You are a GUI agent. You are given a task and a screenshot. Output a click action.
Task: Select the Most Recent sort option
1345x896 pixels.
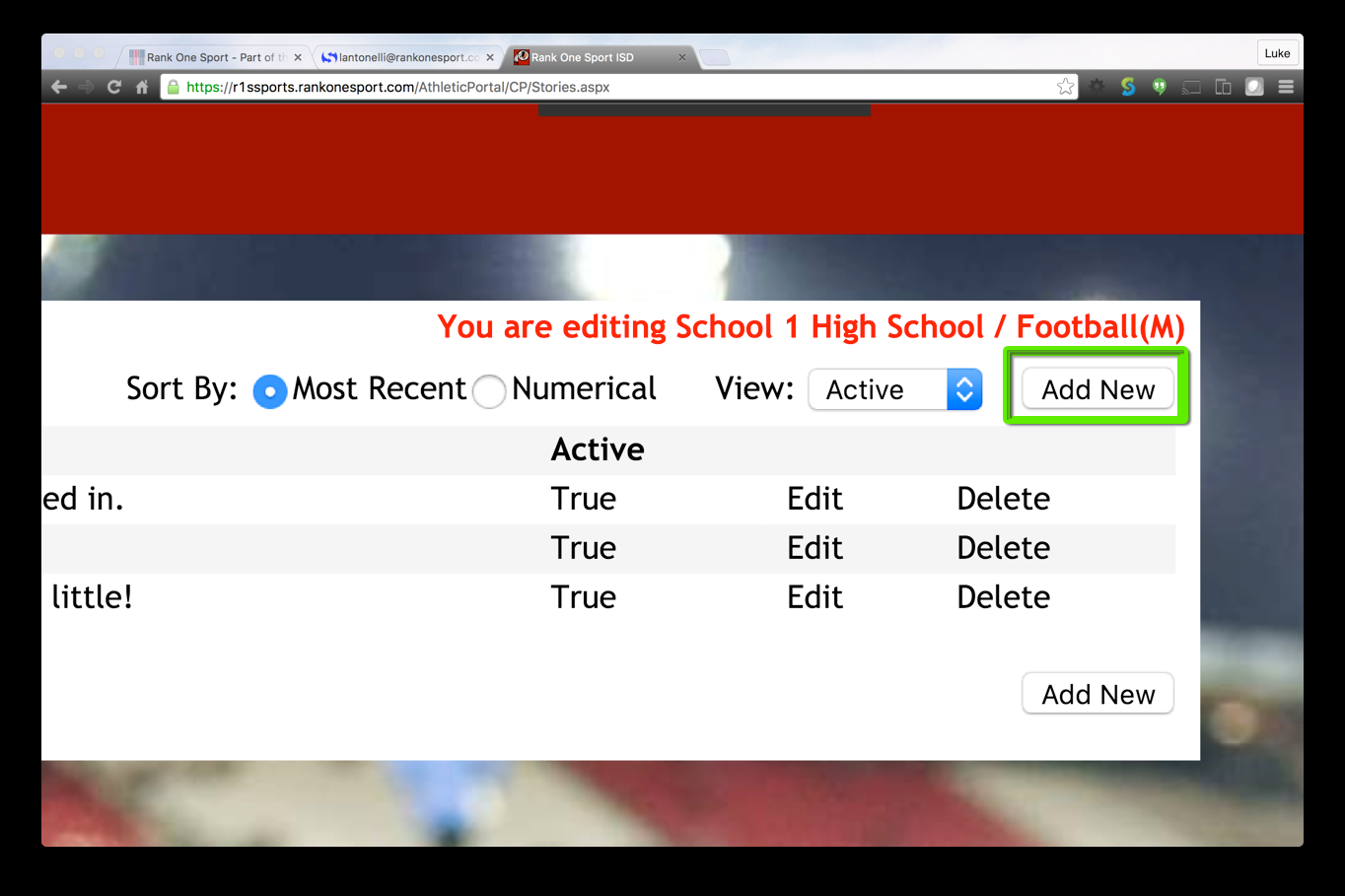(x=270, y=391)
